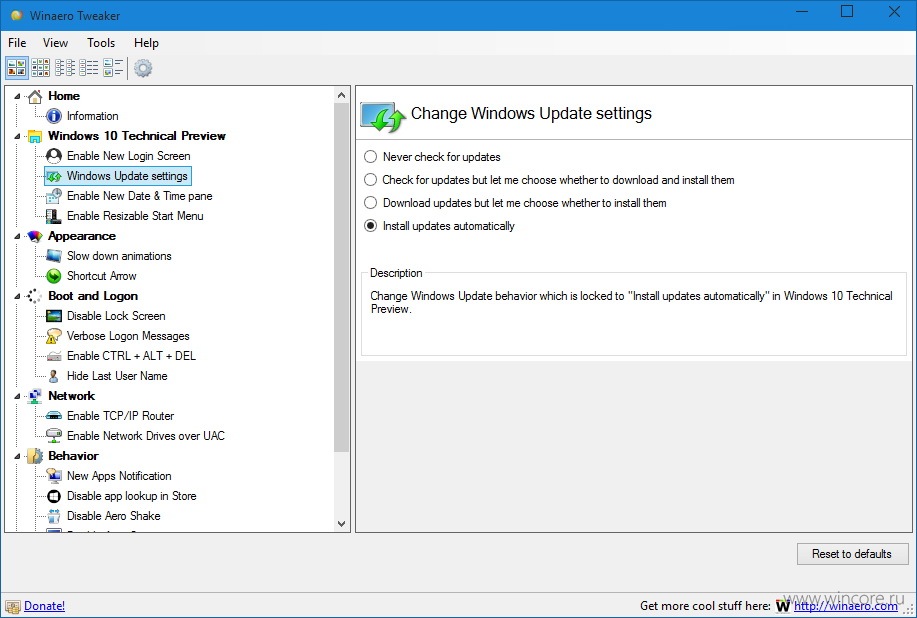917x618 pixels.
Task: Click the Enable CTRL + ALT + DEL keyboard icon
Action: pyautogui.click(x=54, y=356)
